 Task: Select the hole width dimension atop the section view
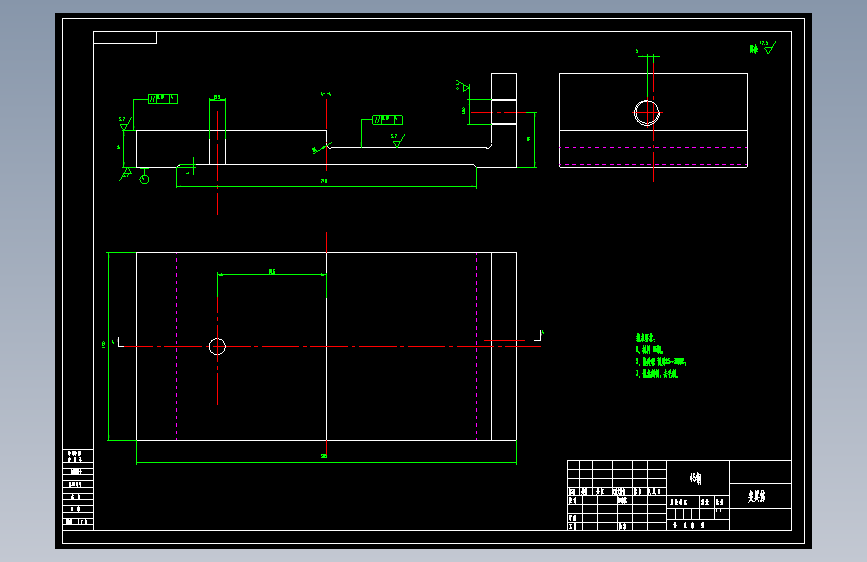[x=217, y=99]
